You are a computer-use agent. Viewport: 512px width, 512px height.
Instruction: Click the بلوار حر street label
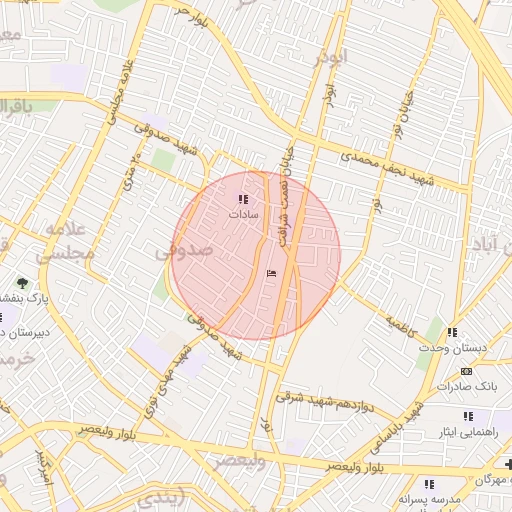(191, 18)
